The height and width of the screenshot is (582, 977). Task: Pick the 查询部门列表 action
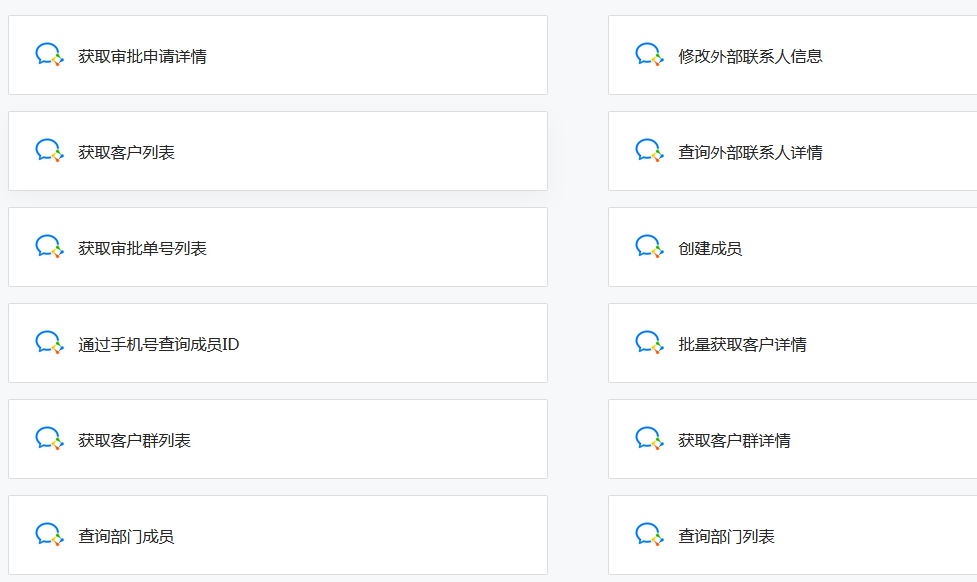tap(793, 535)
